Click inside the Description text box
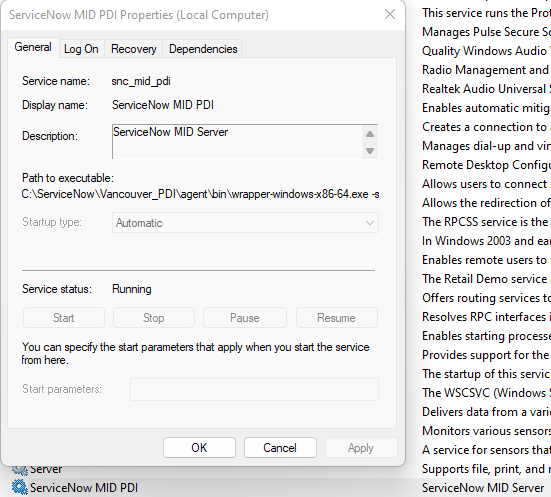The width and height of the screenshot is (551, 497). [237, 141]
